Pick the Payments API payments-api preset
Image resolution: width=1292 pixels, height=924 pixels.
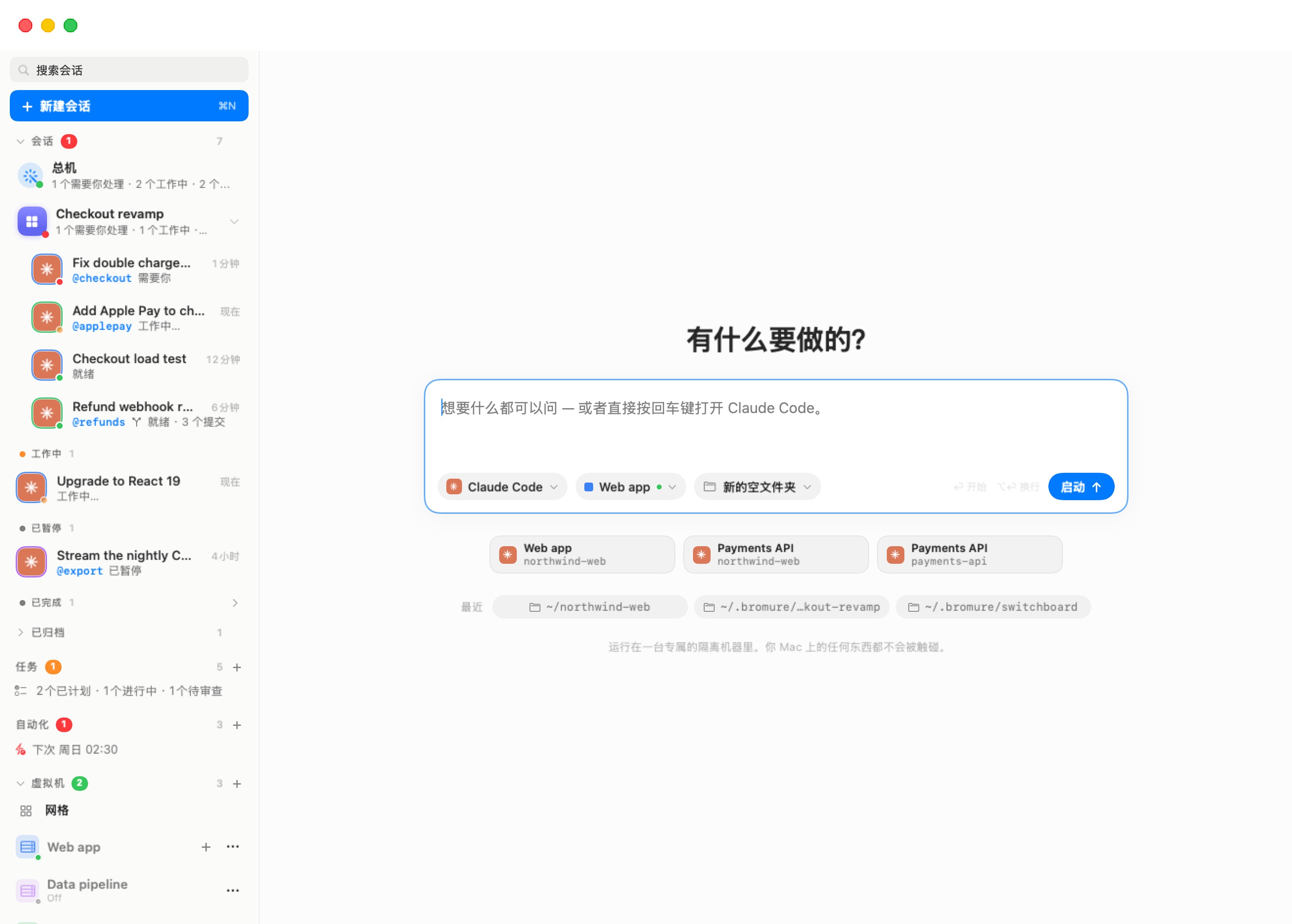(x=969, y=554)
